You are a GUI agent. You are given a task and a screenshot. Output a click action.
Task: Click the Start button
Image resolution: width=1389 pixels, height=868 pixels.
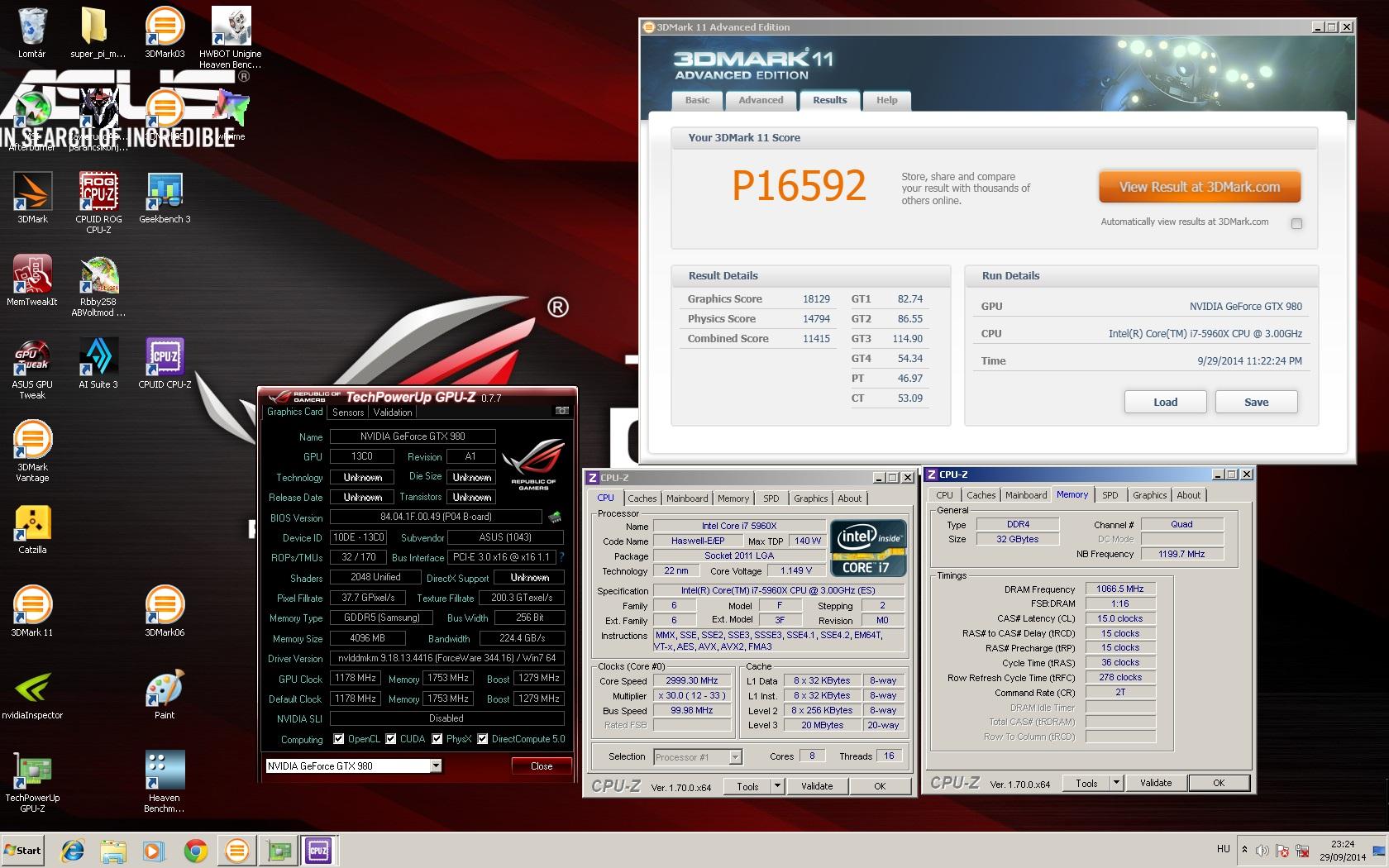[22, 850]
